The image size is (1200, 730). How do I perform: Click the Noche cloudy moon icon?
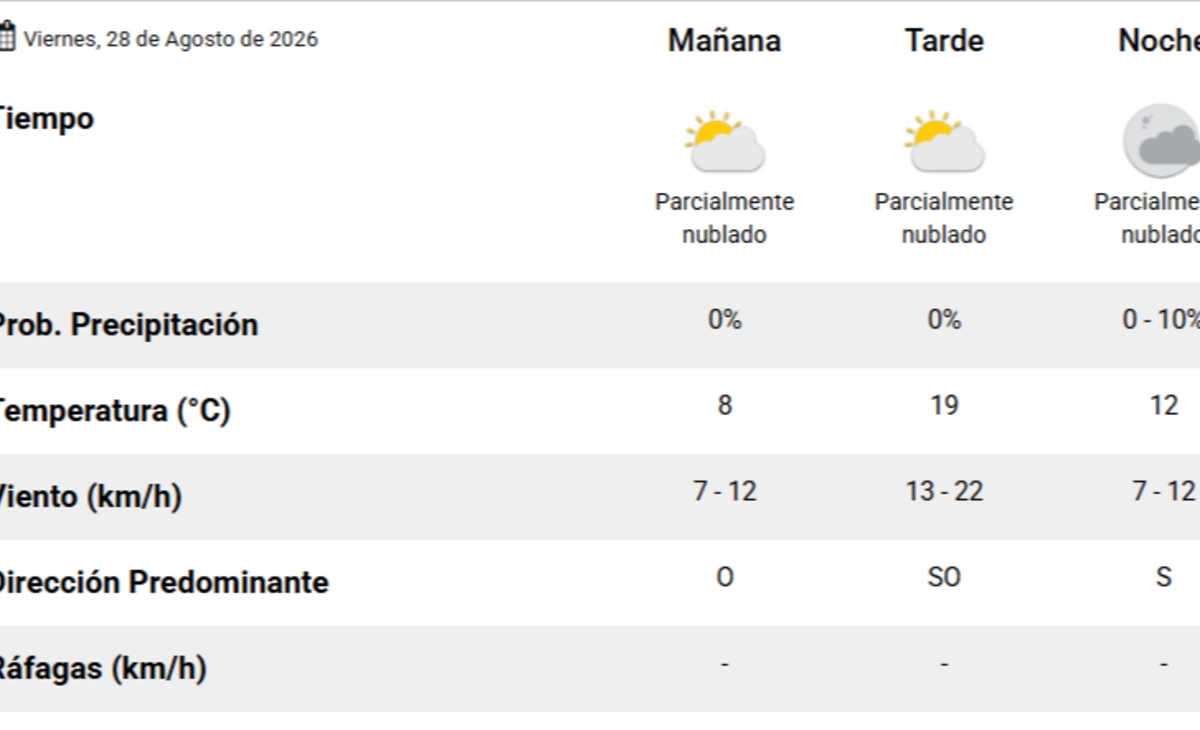(1162, 141)
